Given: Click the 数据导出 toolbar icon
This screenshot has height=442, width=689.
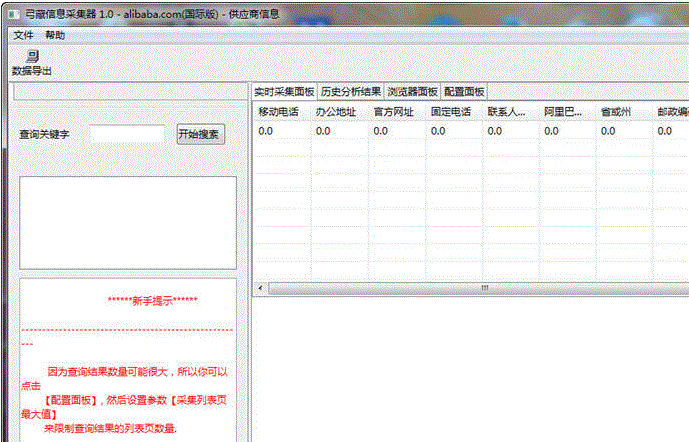Looking at the screenshot, I should tap(31, 63).
